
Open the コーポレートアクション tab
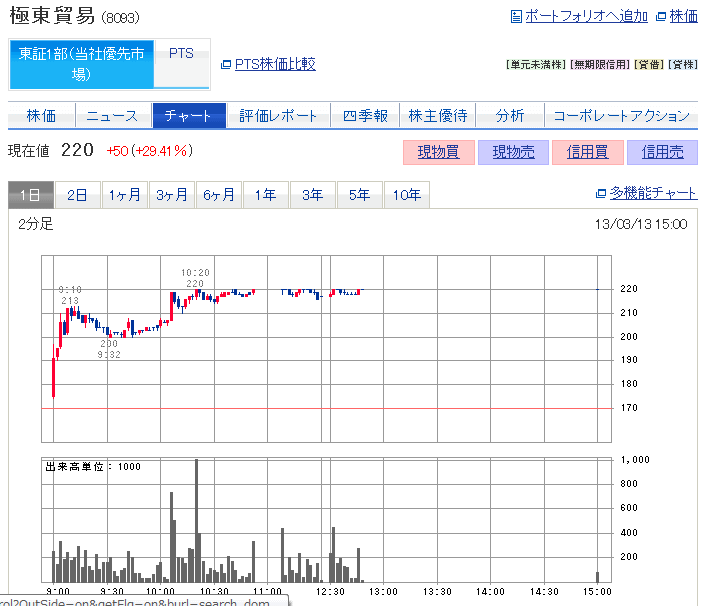[x=621, y=116]
